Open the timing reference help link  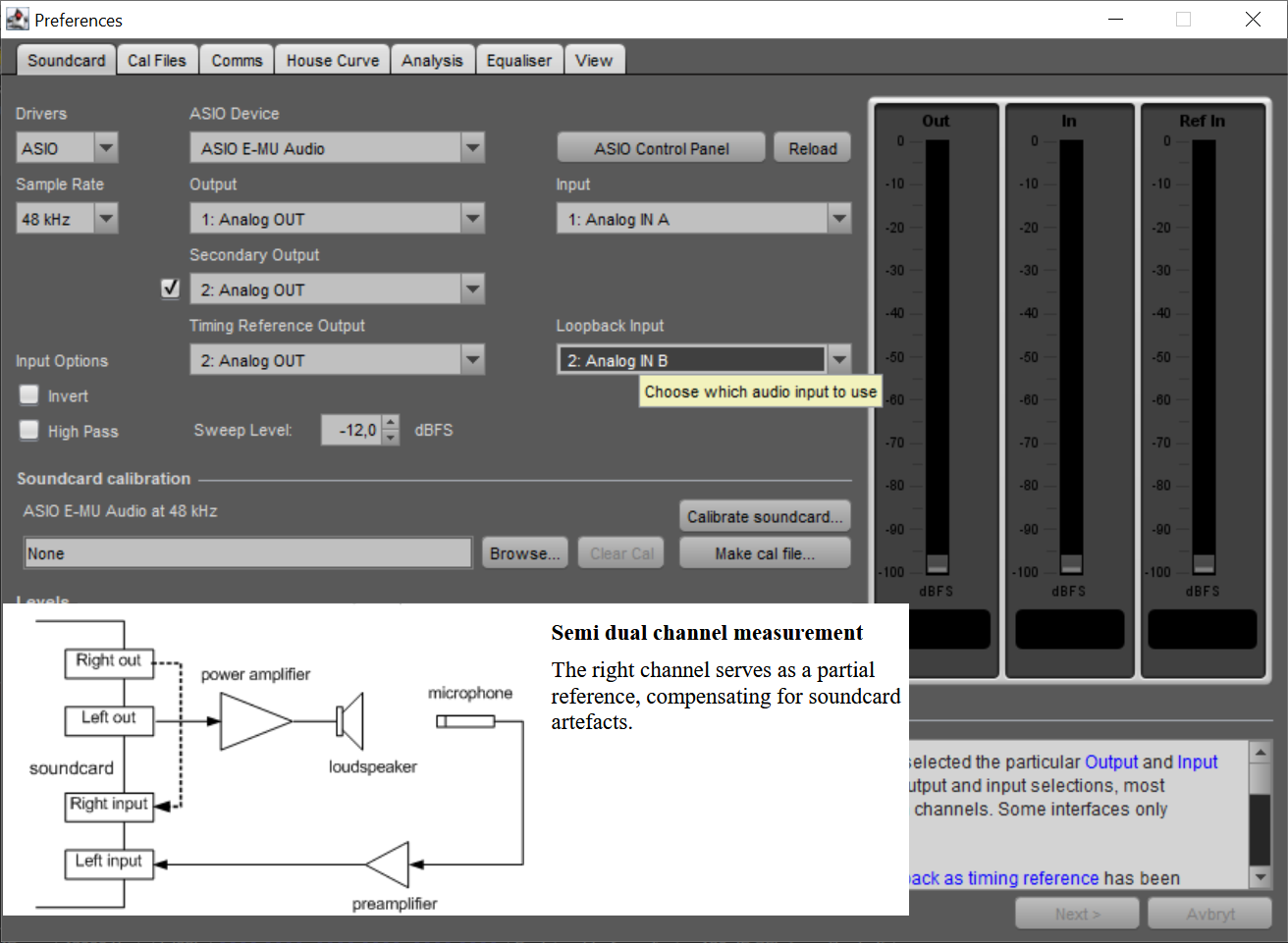pos(1004,878)
